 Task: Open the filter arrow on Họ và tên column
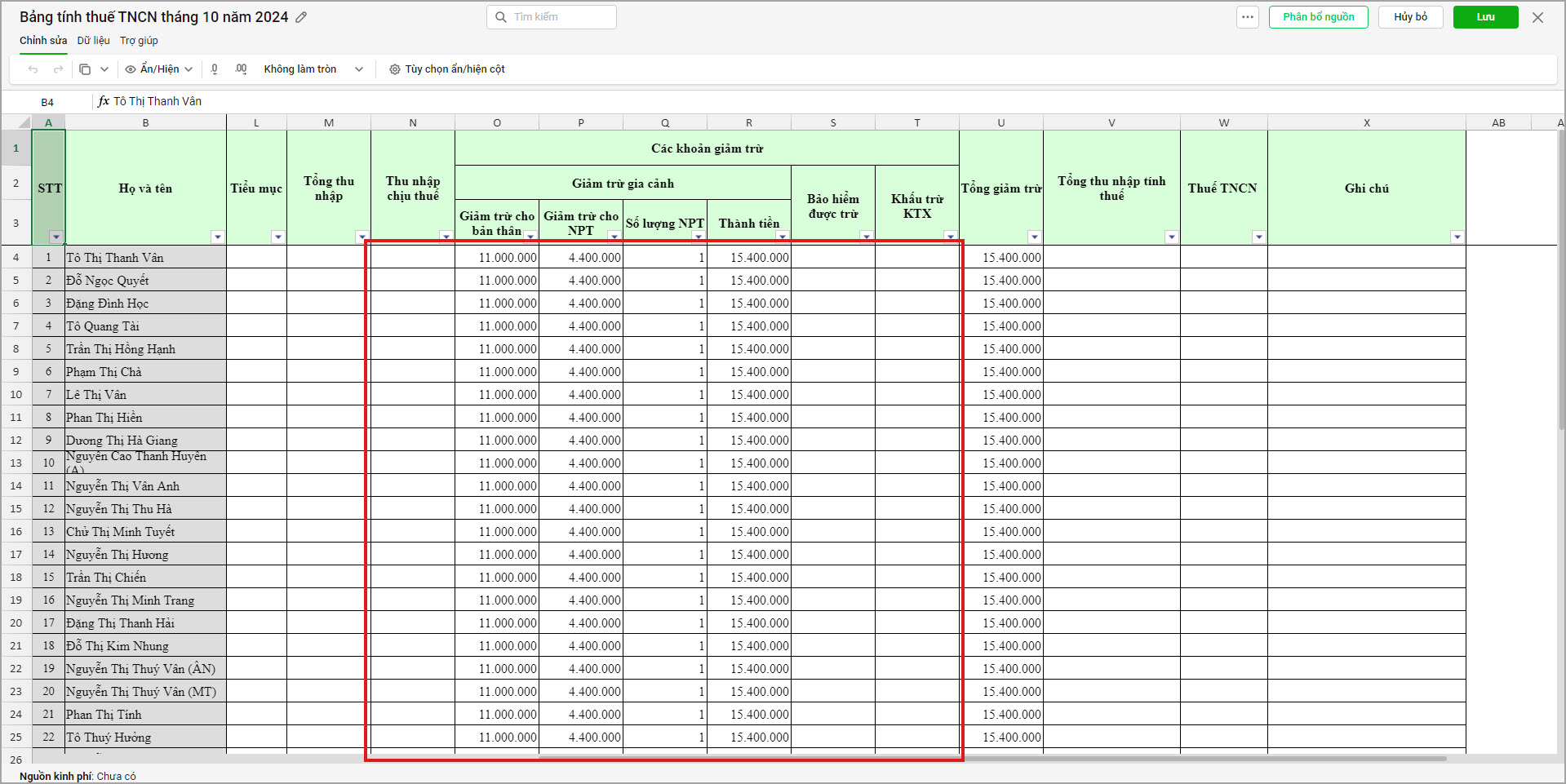point(217,237)
